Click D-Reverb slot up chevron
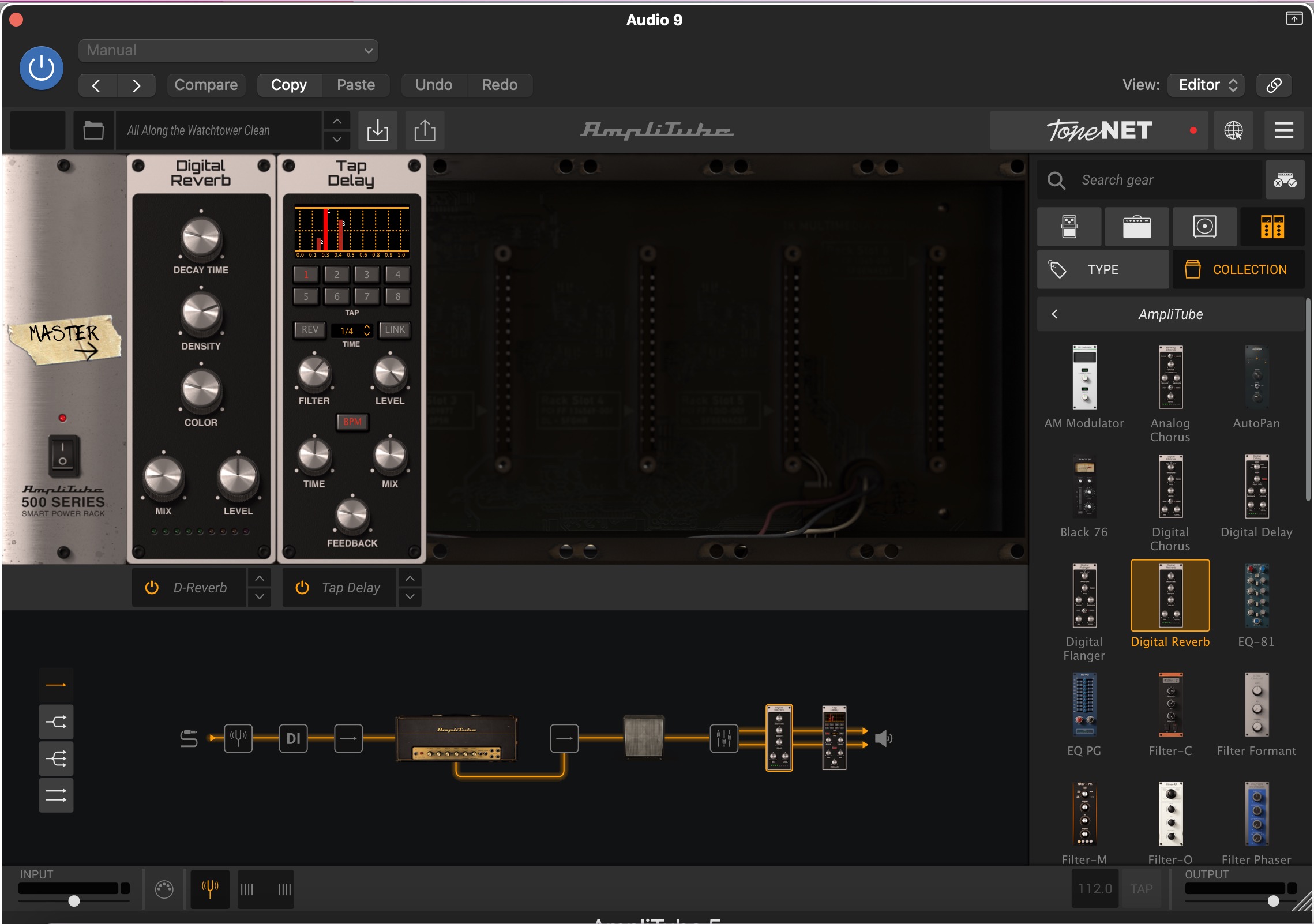Screen dimensions: 1314x924 tap(260, 578)
